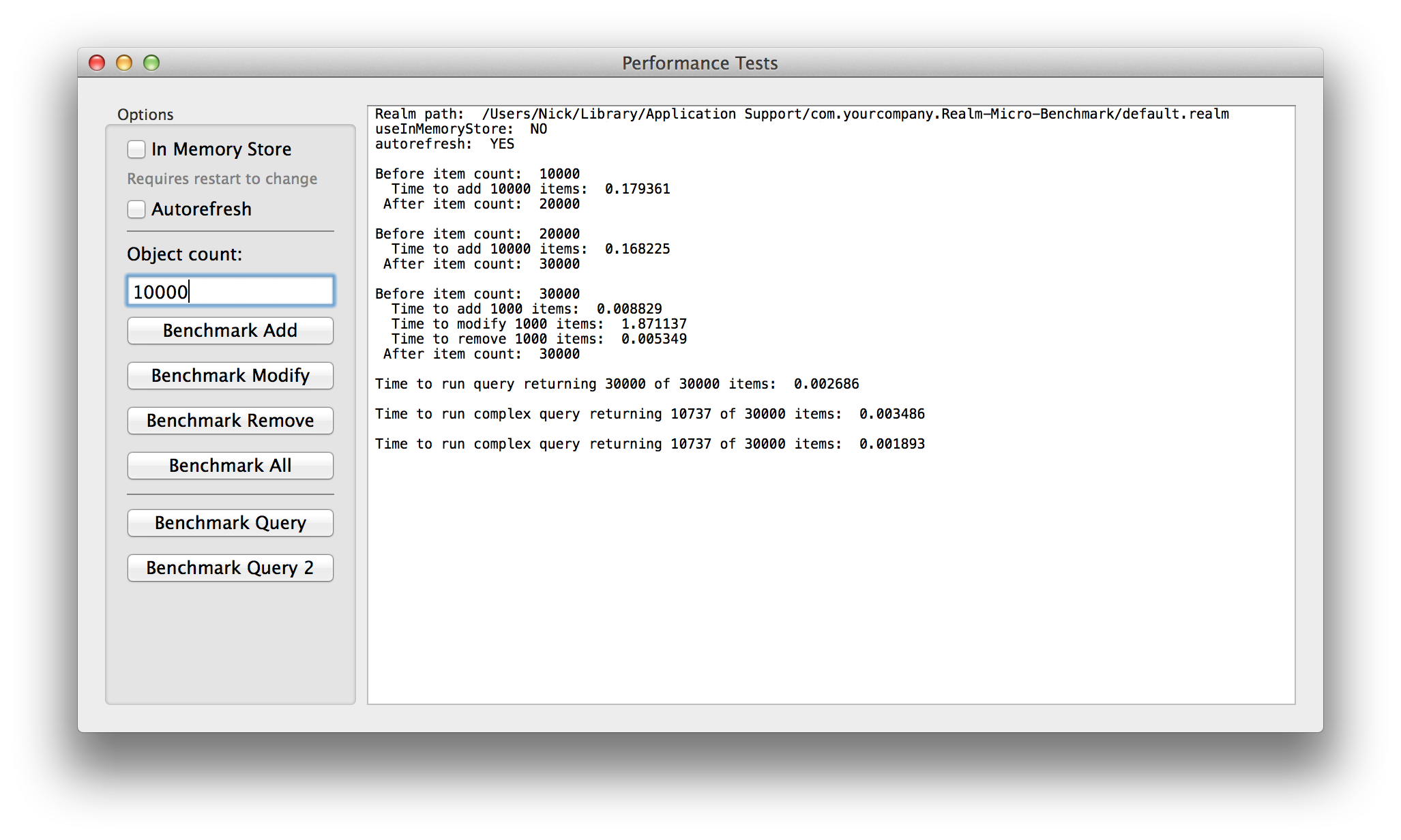
Task: Run Benchmark Modify
Action: (231, 376)
